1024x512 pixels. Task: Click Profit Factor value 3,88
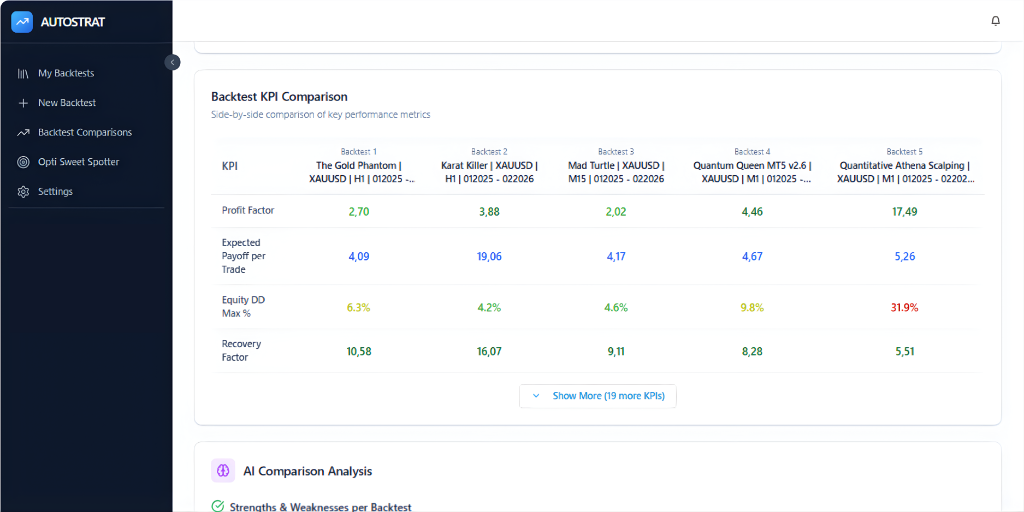point(489,212)
